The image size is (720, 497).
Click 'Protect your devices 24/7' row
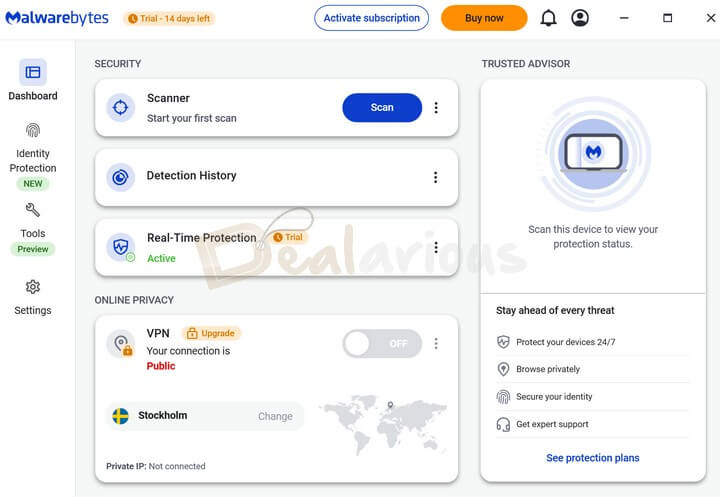592,342
